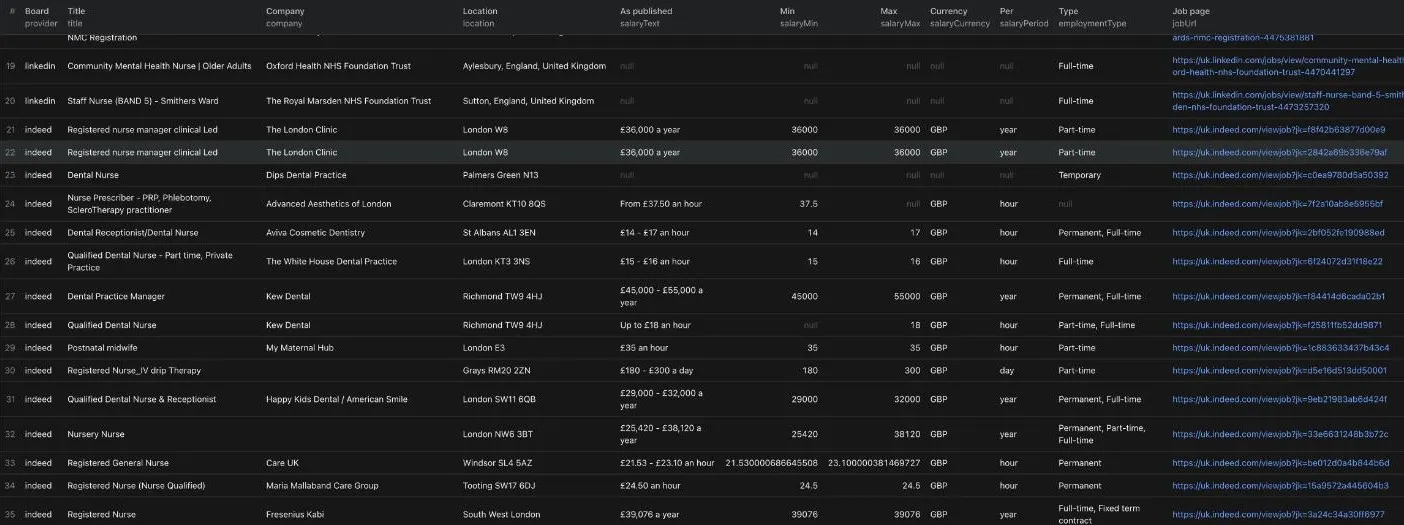Open the job link for Dental Practice Manager row
Image resolution: width=1404 pixels, height=525 pixels.
click(1279, 296)
